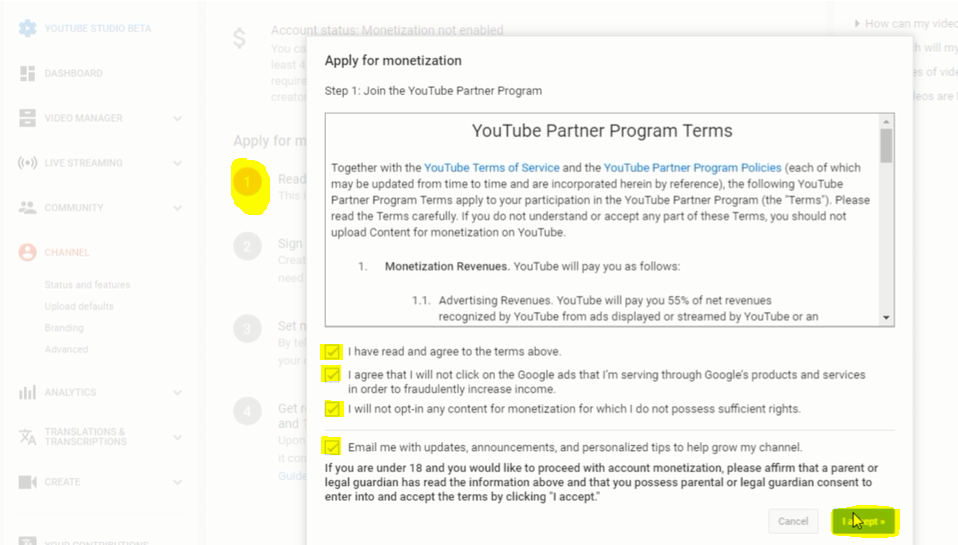This screenshot has width=958, height=545.
Task: Open YouTube Terms of Service link
Action: click(x=492, y=167)
